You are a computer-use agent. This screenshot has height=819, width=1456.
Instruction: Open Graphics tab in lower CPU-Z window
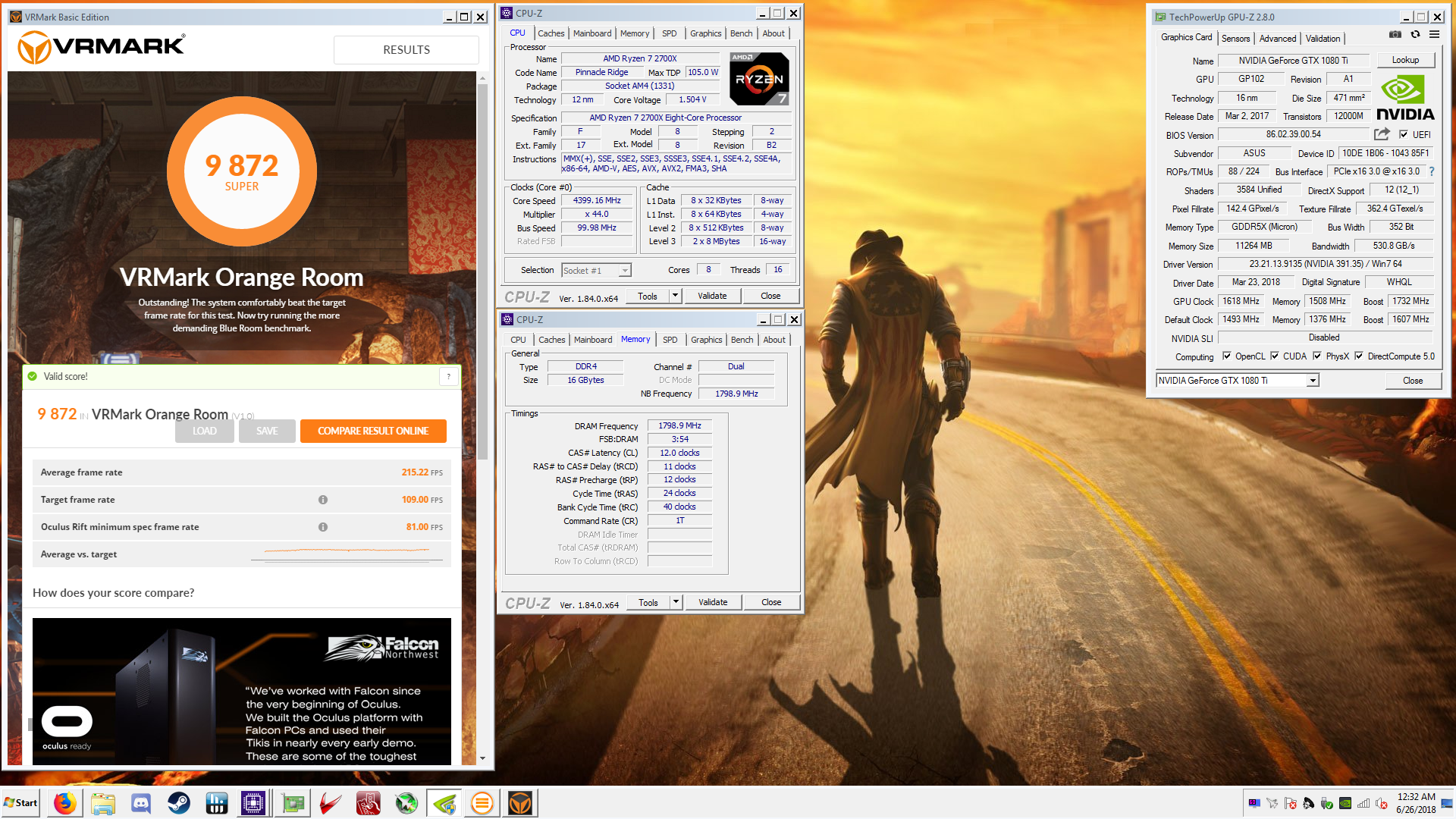pos(706,340)
